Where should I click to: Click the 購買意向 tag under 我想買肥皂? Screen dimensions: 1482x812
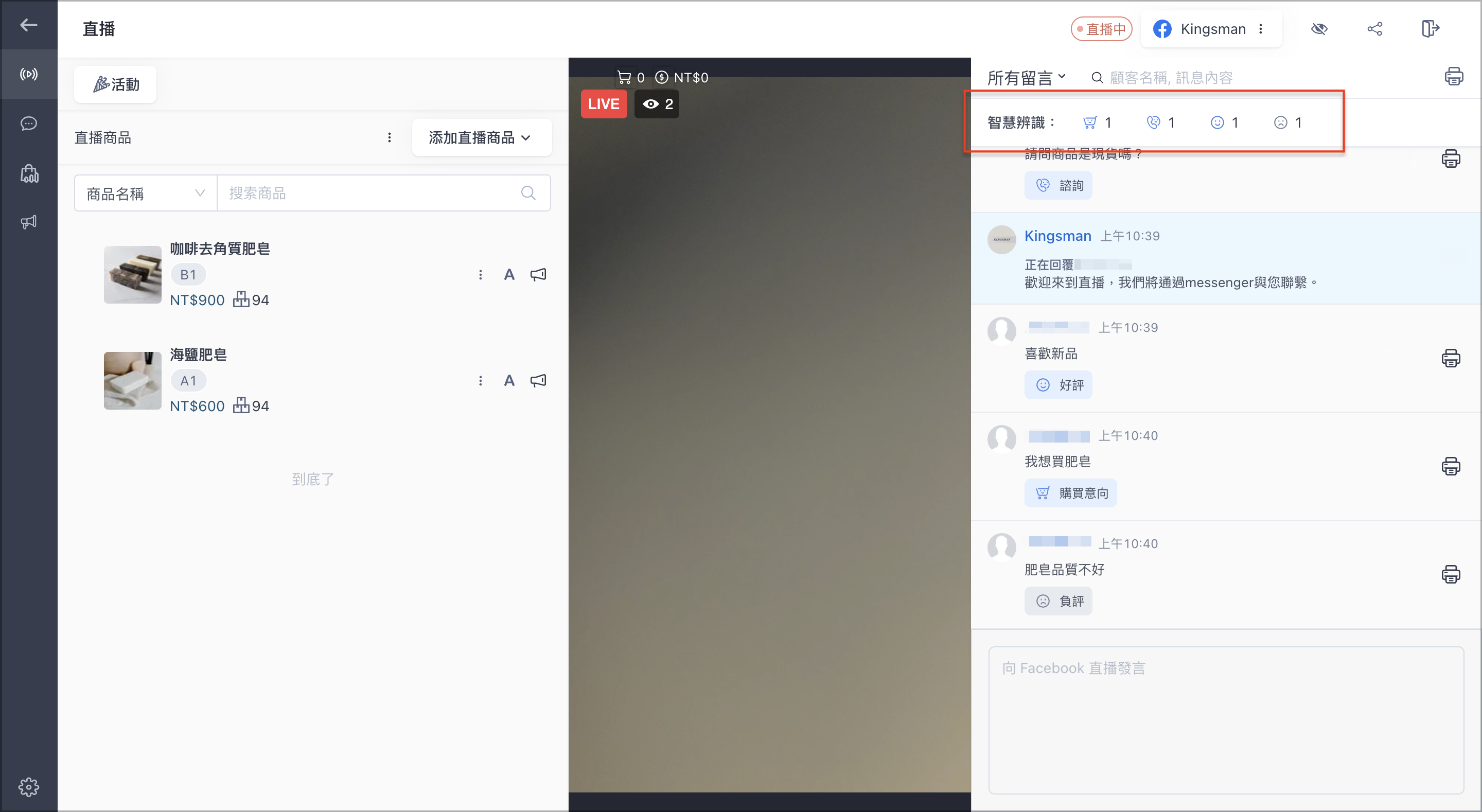click(1071, 493)
